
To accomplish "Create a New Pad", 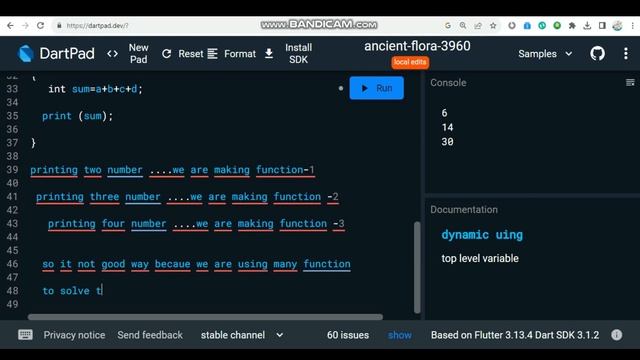I will [138, 53].
